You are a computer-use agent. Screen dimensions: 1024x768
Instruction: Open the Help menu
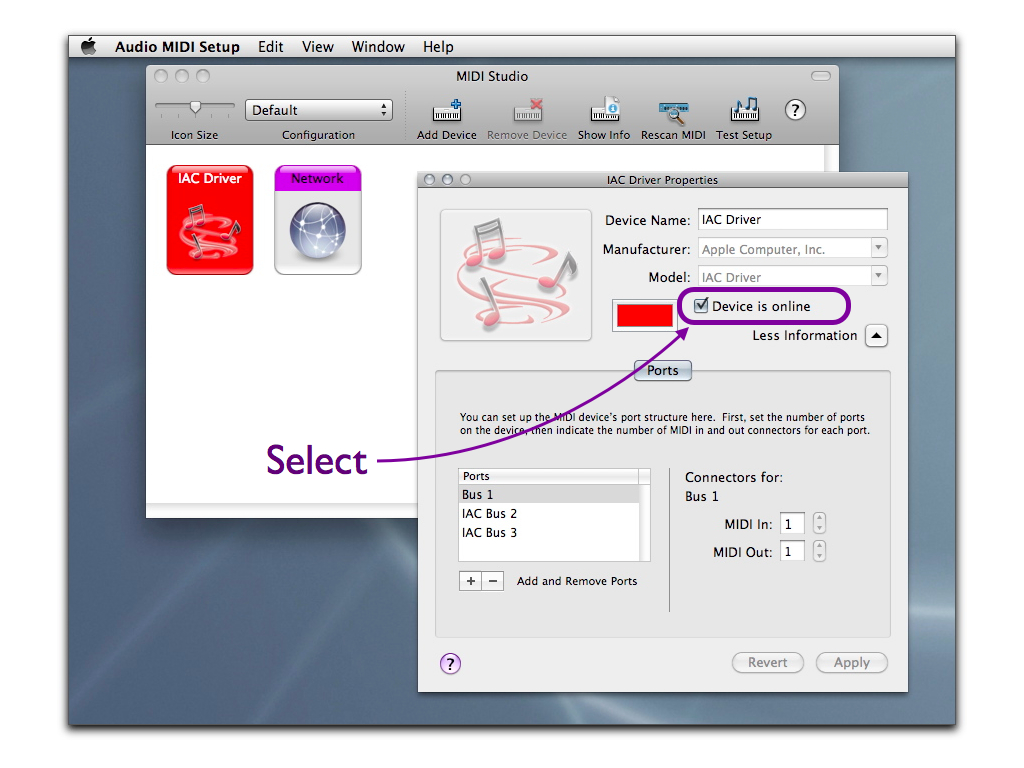[438, 47]
